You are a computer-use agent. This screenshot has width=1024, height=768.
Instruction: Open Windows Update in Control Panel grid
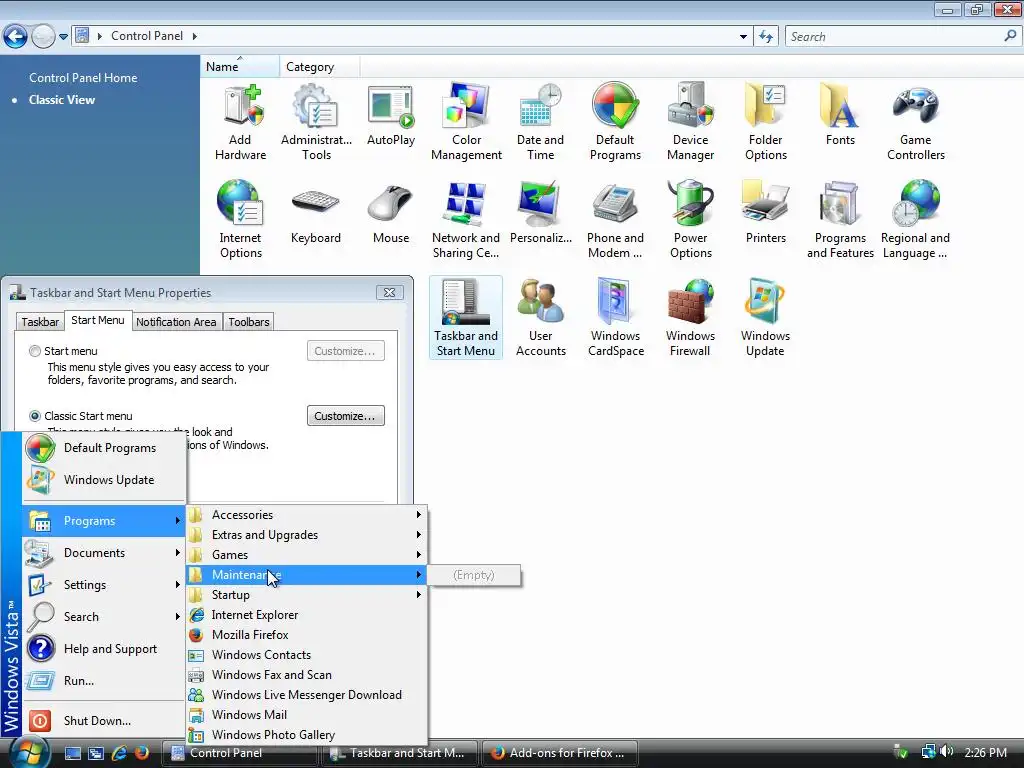765,319
